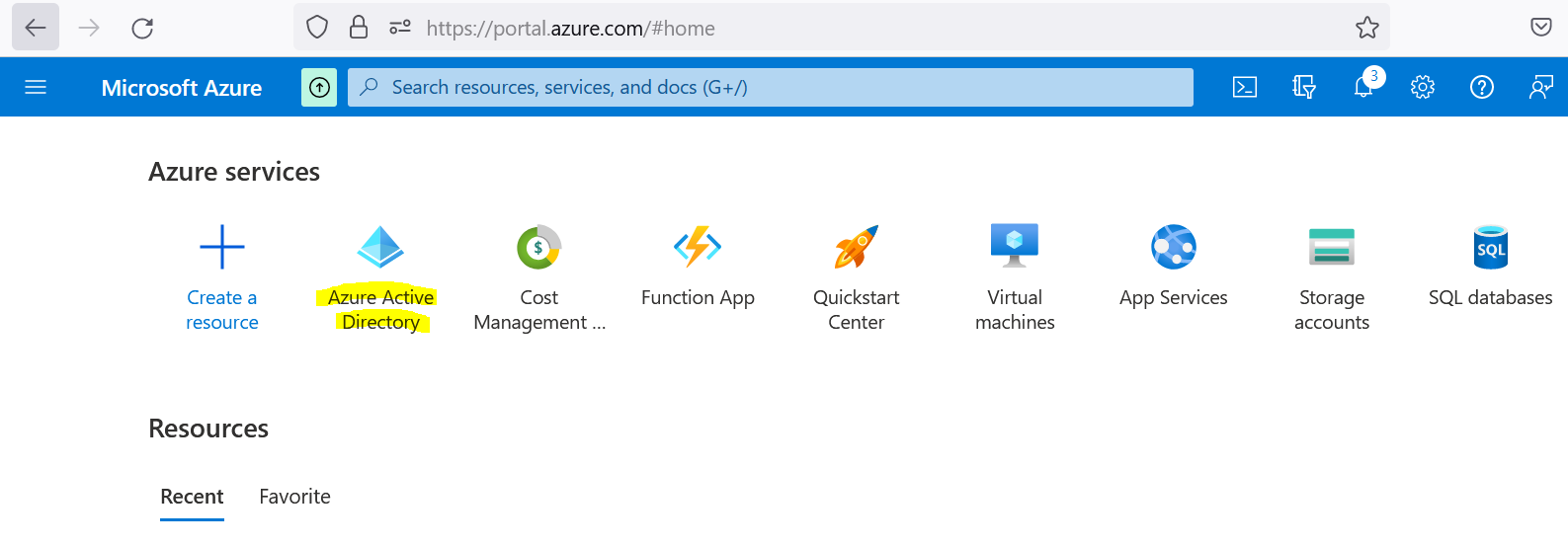This screenshot has width=1568, height=547.
Task: Click the padlock site security icon
Action: click(359, 28)
